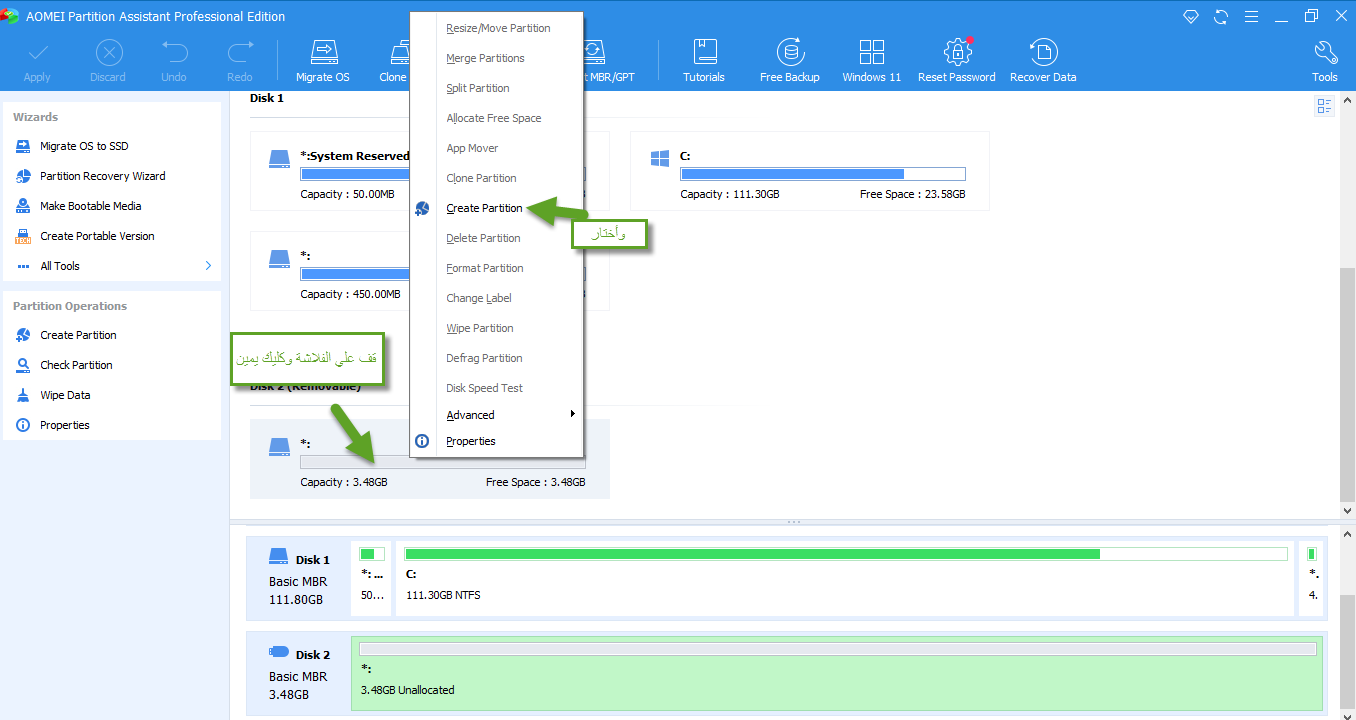
Task: Choose Merge Partitions in context menu
Action: [x=485, y=58]
